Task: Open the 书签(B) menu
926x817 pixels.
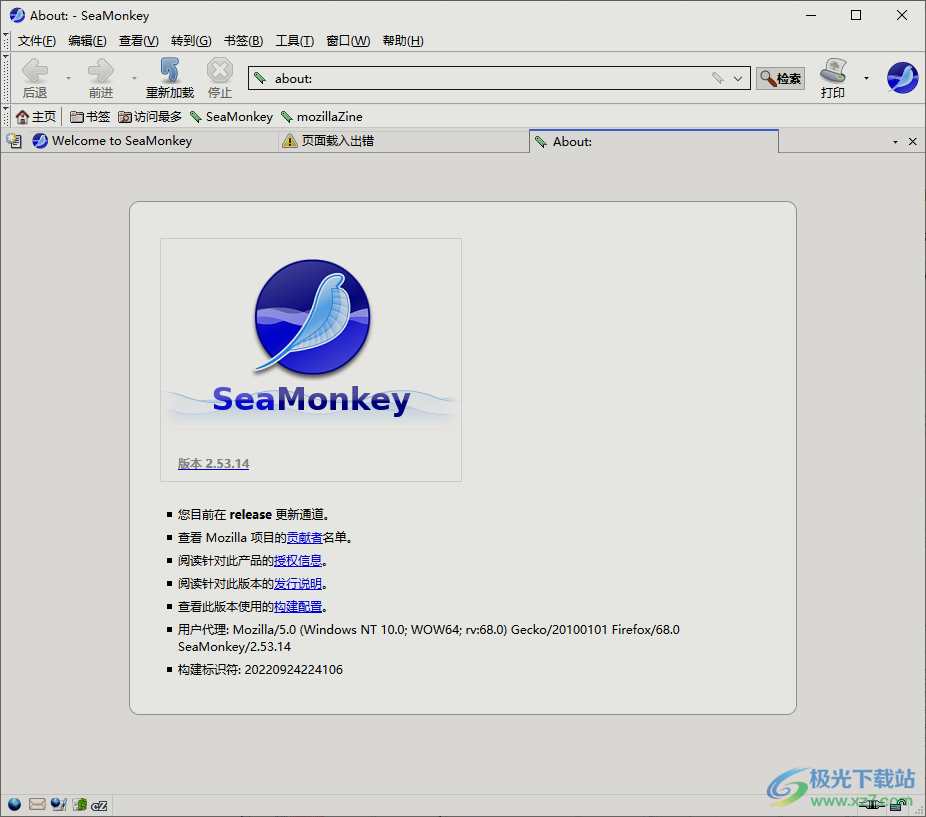Action: tap(243, 41)
